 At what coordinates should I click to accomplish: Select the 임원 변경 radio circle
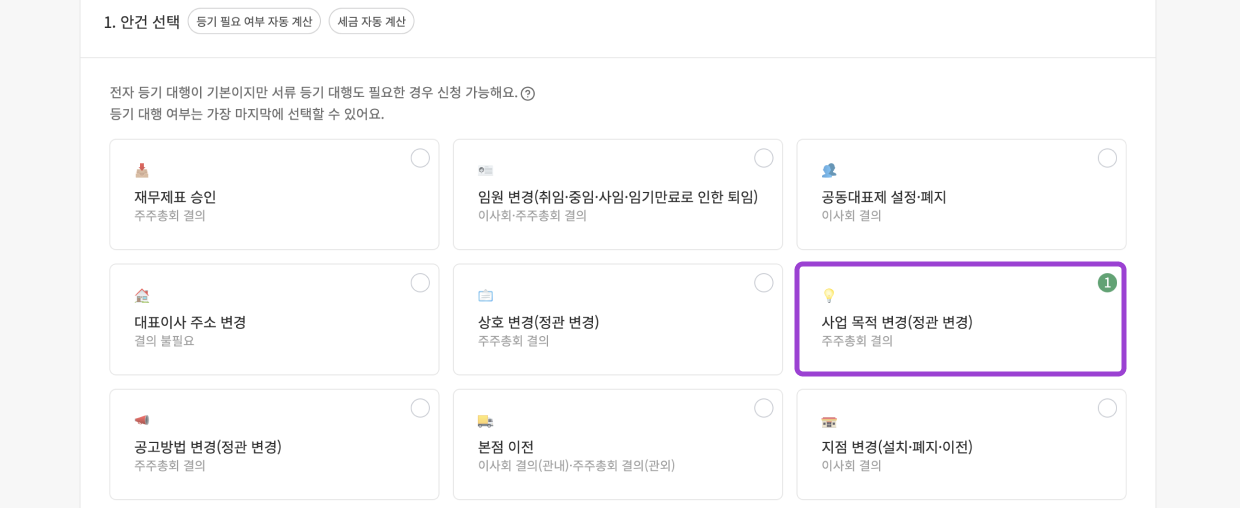(x=764, y=158)
